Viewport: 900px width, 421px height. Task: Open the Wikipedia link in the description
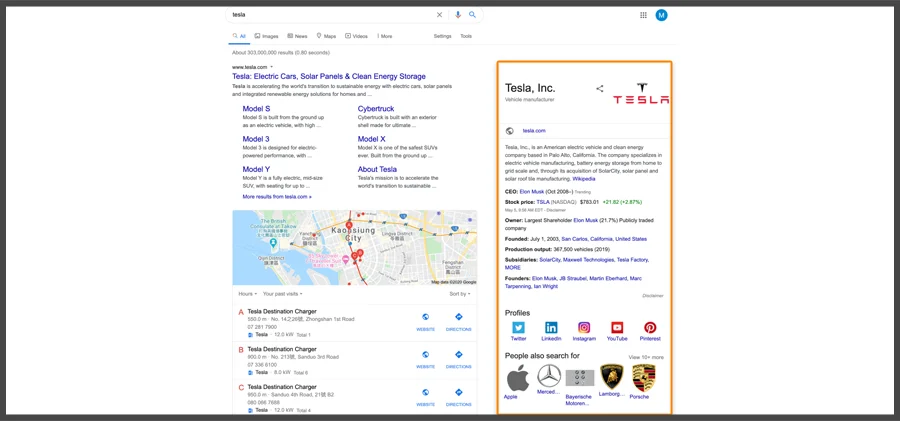tap(584, 179)
